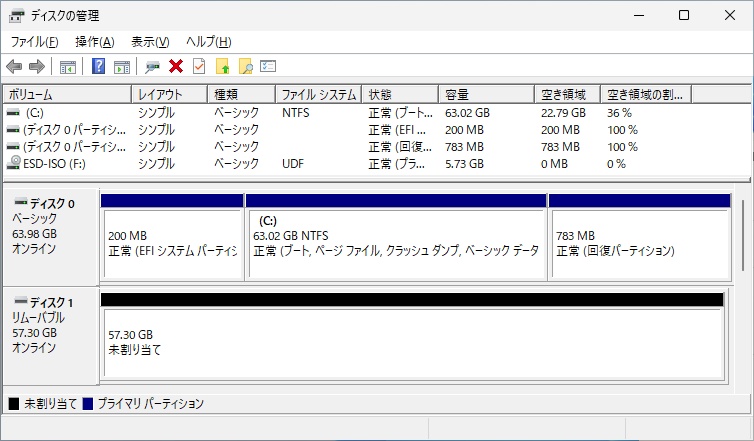Toggle the action pane toolbar icon
The width and height of the screenshot is (754, 441).
[x=122, y=66]
